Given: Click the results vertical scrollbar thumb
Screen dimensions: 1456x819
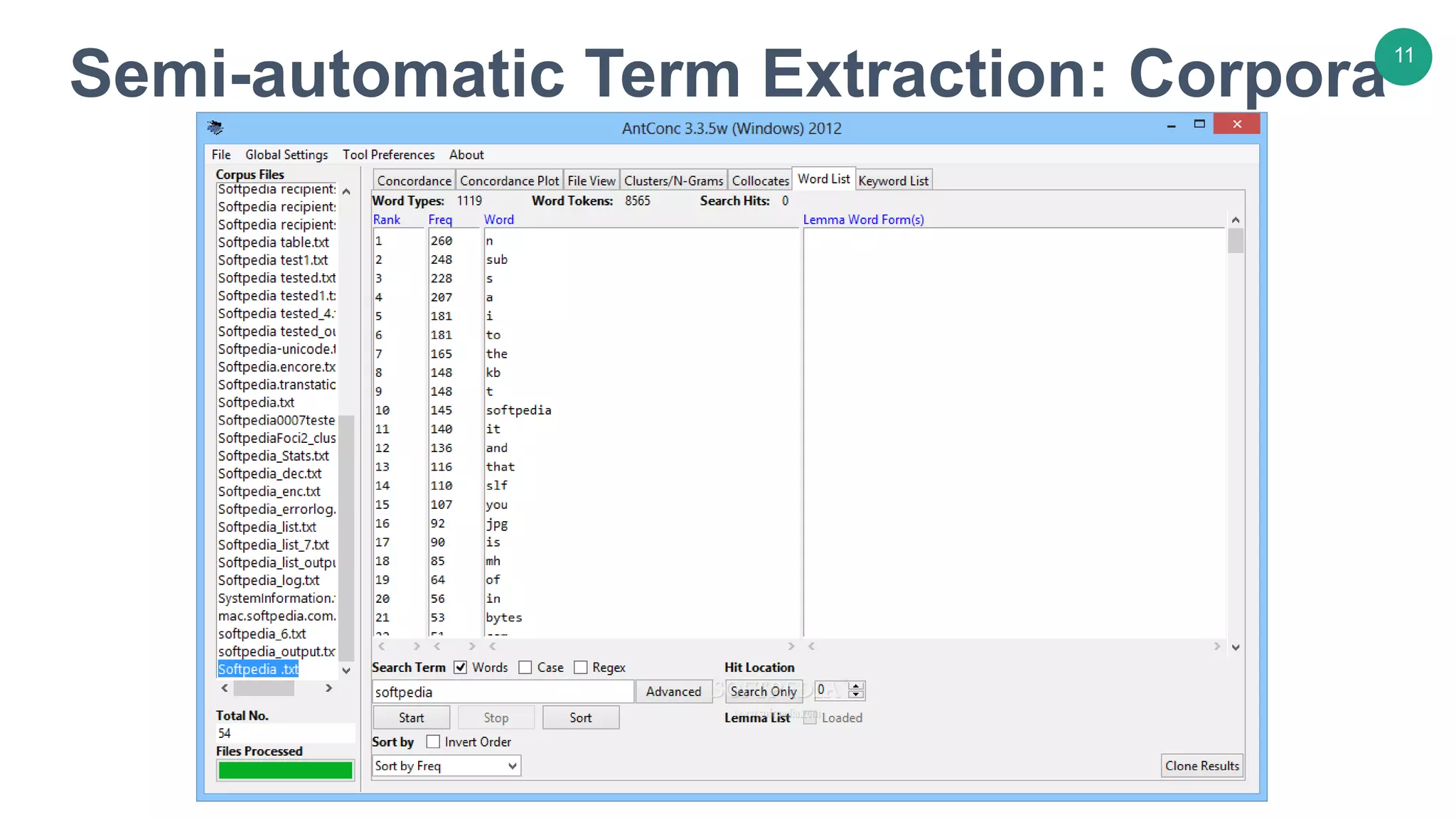Looking at the screenshot, I should (x=1236, y=240).
